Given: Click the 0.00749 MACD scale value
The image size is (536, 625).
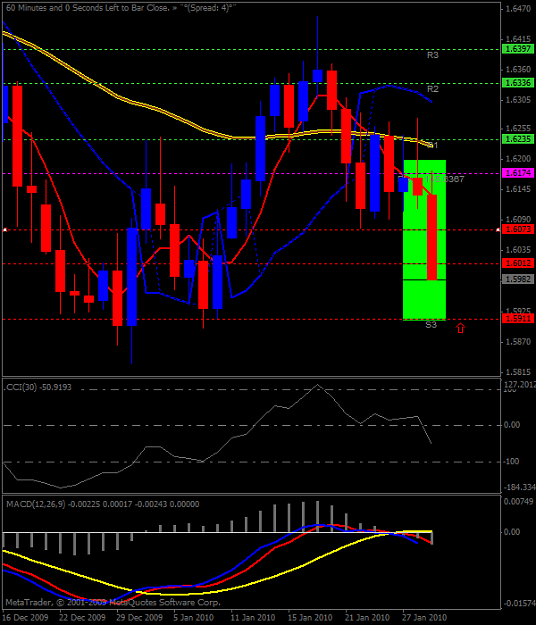Looking at the screenshot, I should pos(518,501).
